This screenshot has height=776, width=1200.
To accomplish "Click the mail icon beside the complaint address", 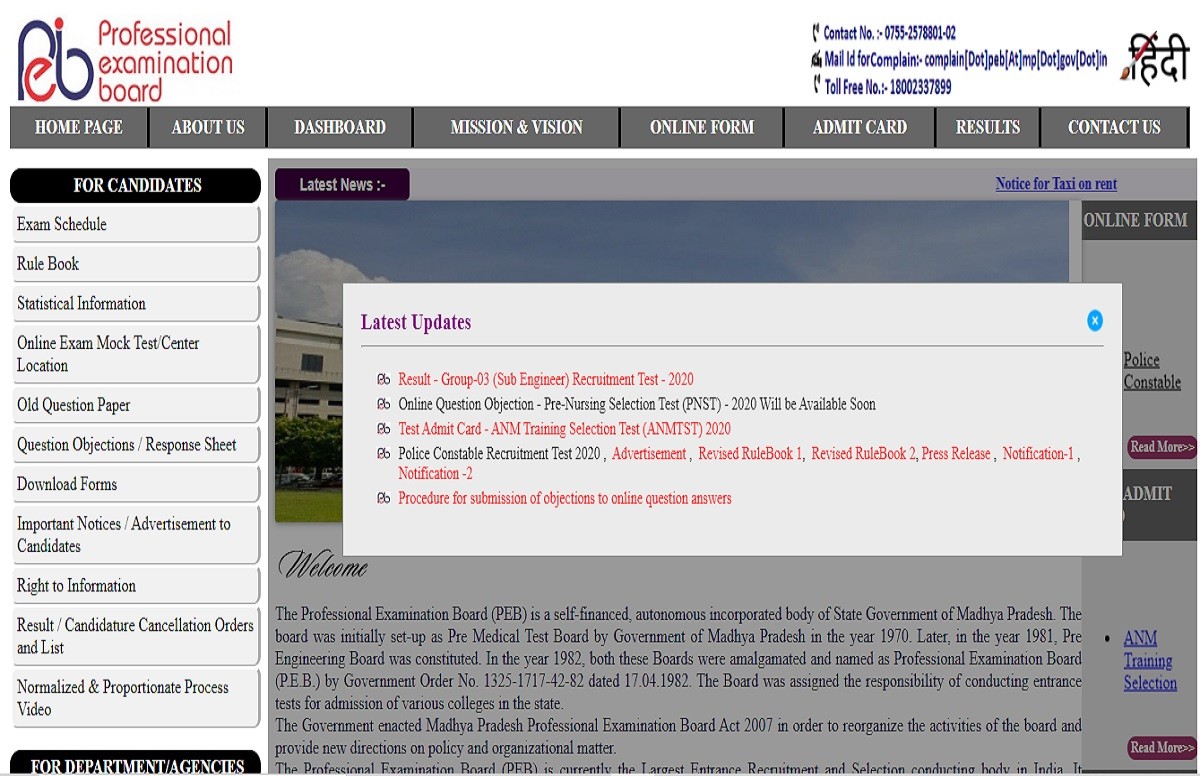I will 816,60.
